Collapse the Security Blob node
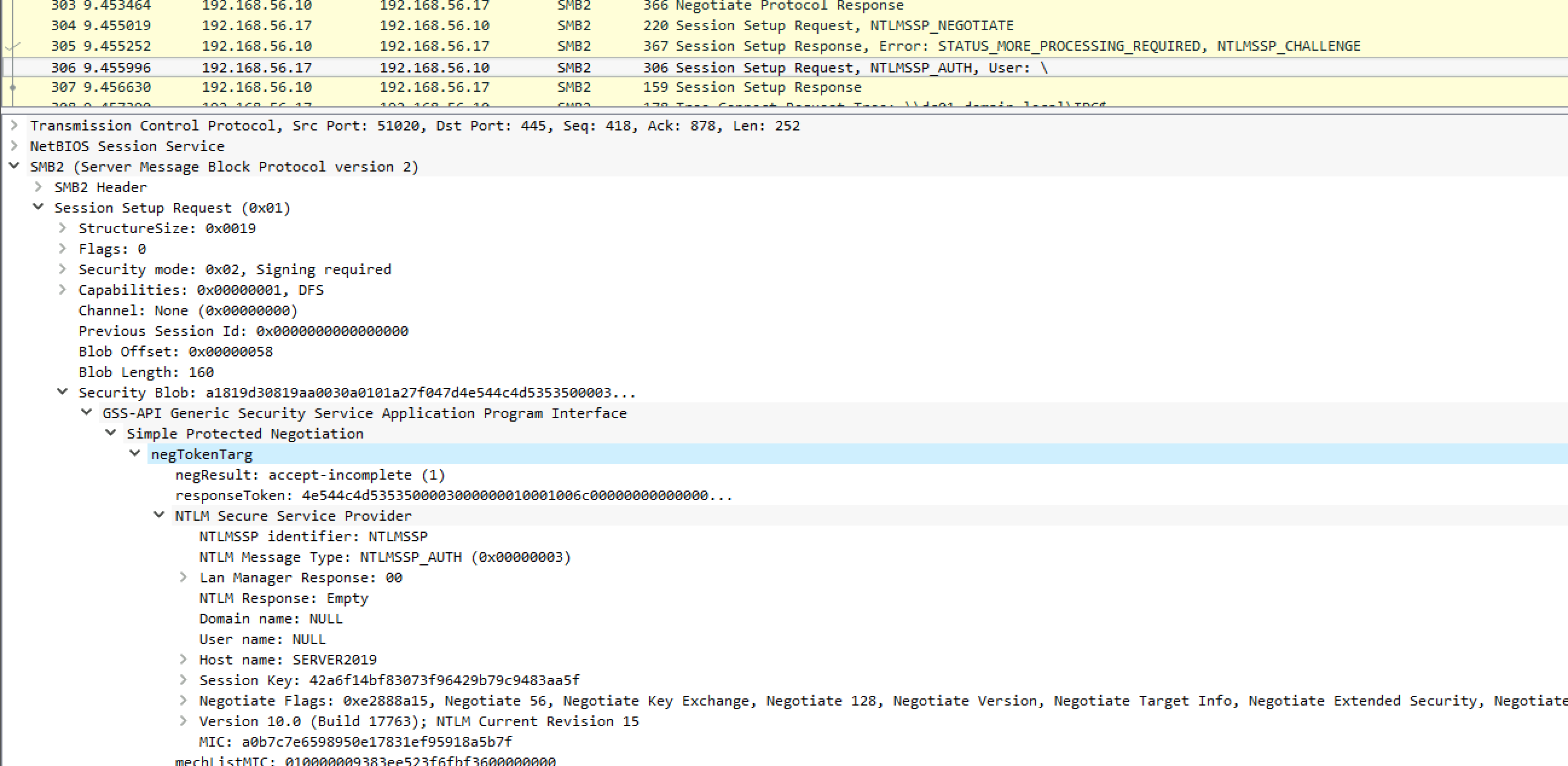This screenshot has height=766, width=1568. [x=62, y=393]
